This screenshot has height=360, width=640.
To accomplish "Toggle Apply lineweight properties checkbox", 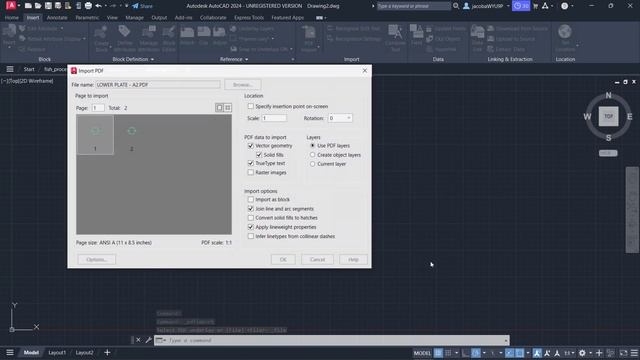I will pos(251,227).
